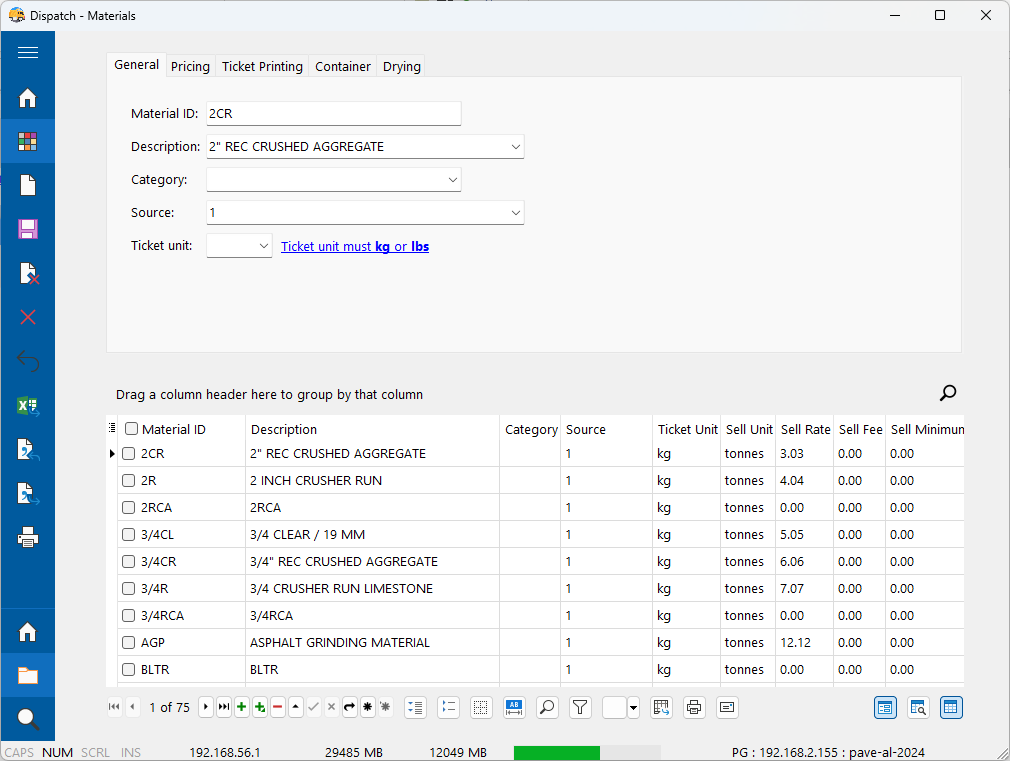Open the Ticket Printing tab

(262, 66)
